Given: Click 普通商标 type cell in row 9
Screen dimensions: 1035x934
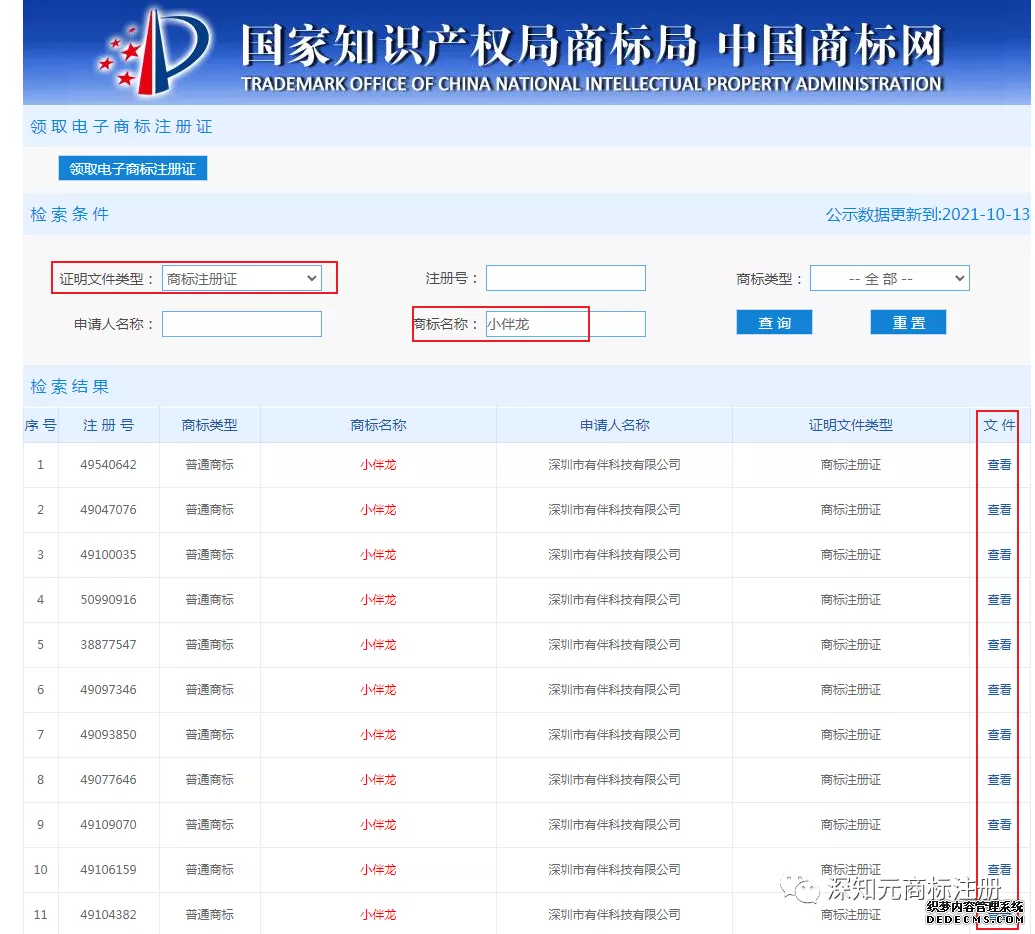Looking at the screenshot, I should click(209, 824).
